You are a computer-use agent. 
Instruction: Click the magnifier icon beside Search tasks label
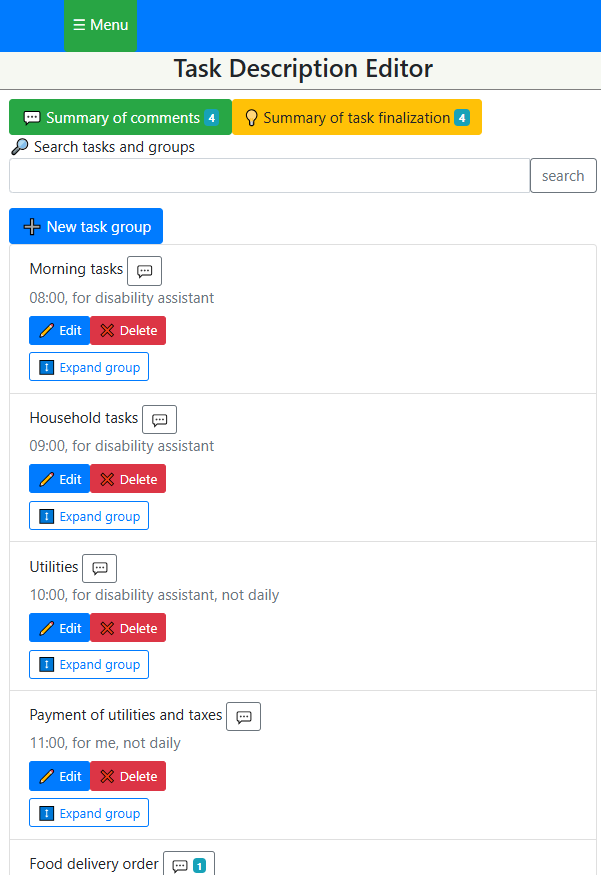click(x=20, y=147)
